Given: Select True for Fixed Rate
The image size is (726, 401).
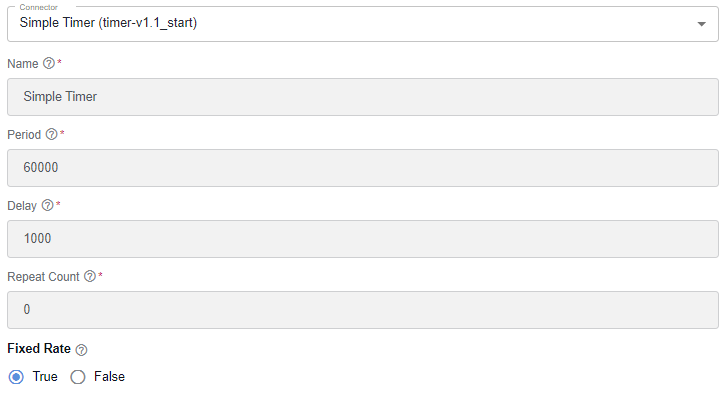Looking at the screenshot, I should tap(16, 377).
